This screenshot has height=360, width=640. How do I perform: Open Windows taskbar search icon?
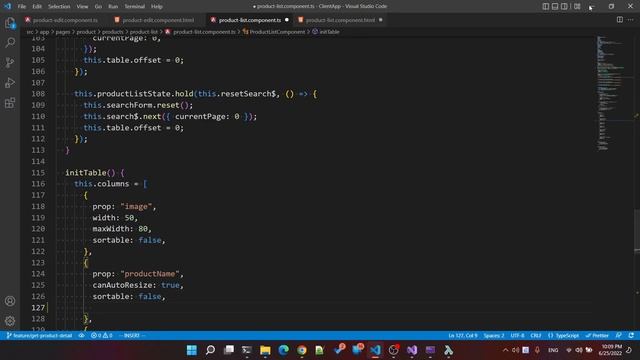(210, 350)
